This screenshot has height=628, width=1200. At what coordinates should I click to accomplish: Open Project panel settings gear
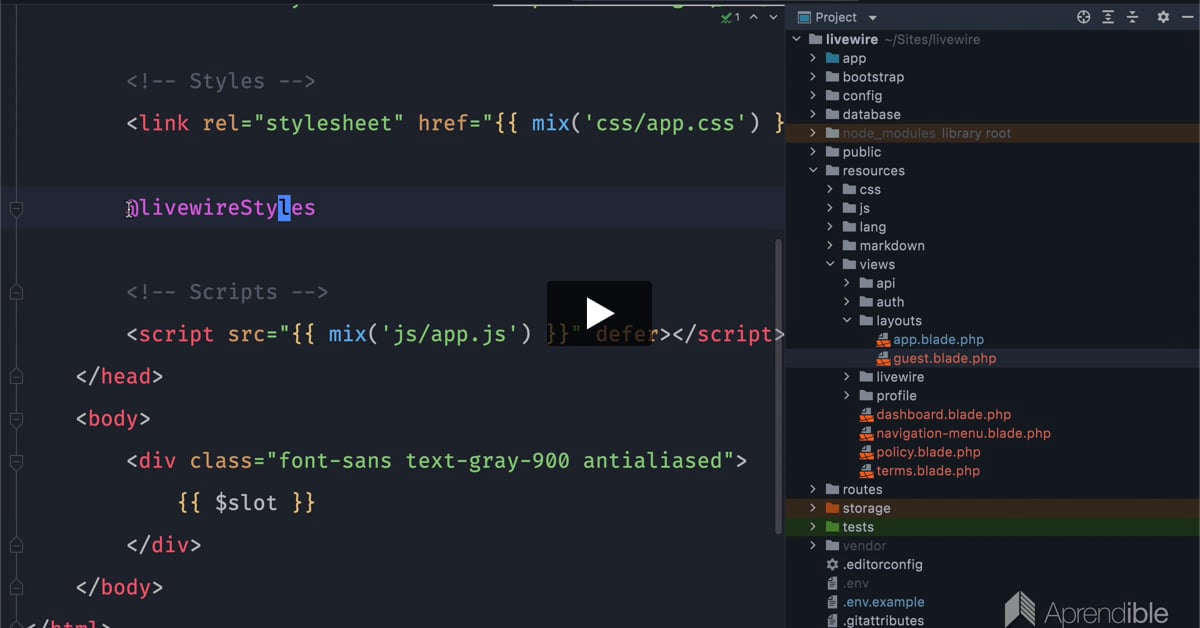[x=1162, y=17]
